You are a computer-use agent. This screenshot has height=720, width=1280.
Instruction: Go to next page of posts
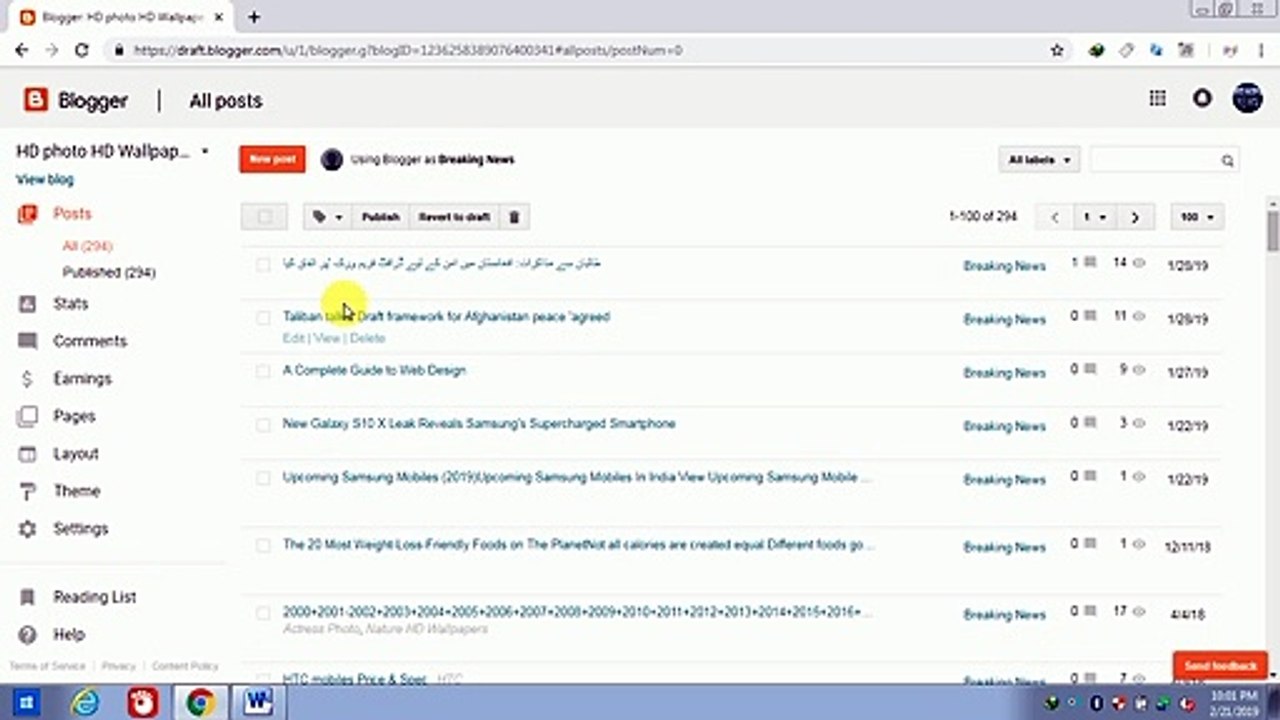click(x=1135, y=217)
